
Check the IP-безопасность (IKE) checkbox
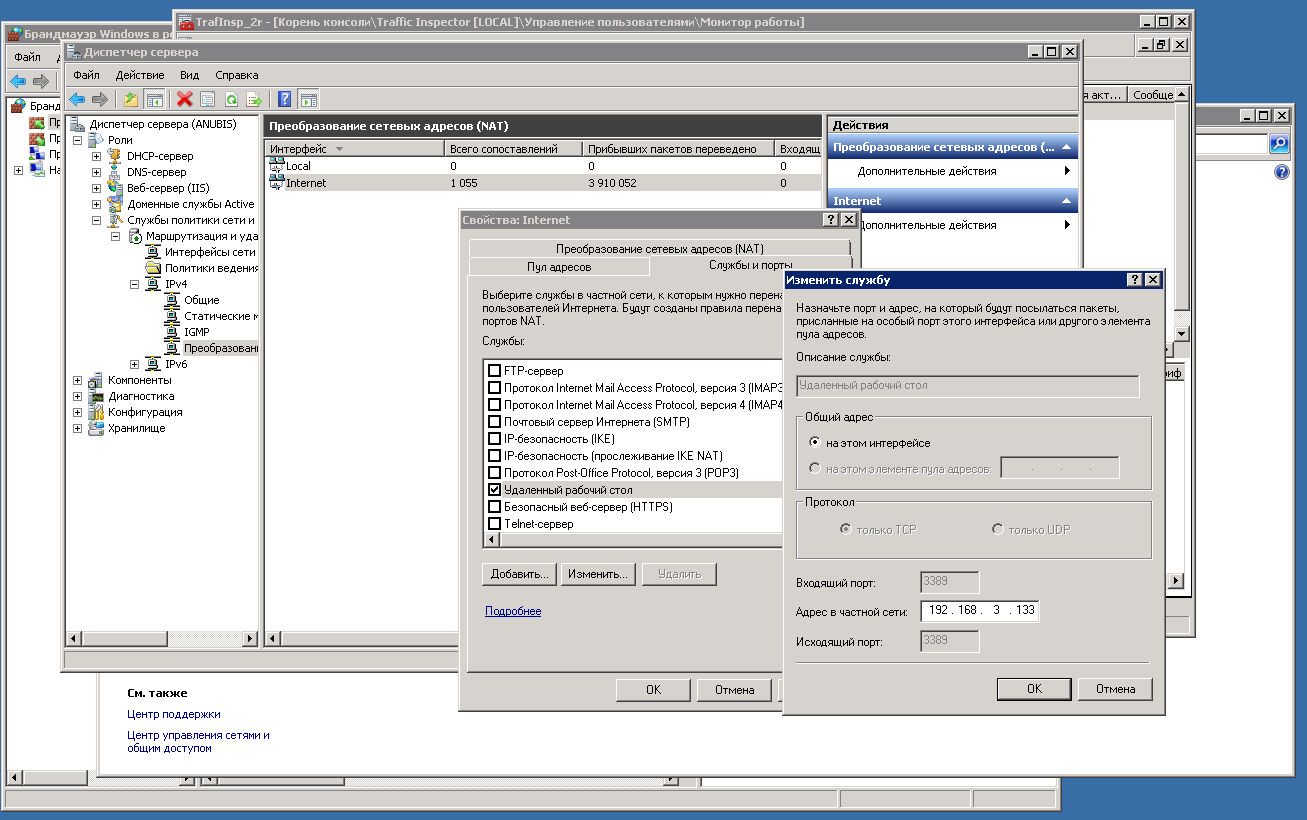point(494,439)
